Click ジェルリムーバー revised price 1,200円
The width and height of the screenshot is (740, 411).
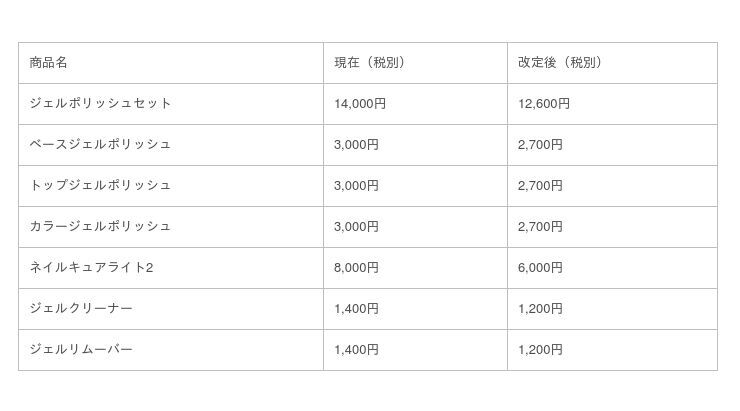point(540,350)
